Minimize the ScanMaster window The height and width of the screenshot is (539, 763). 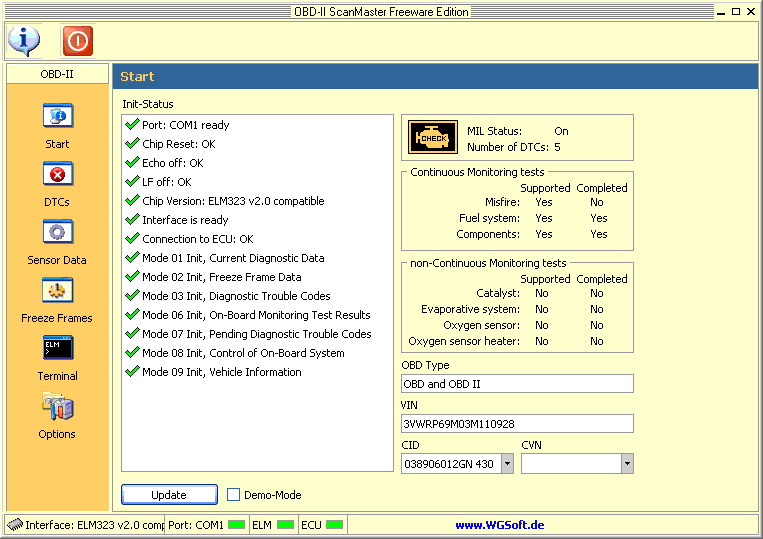point(721,12)
